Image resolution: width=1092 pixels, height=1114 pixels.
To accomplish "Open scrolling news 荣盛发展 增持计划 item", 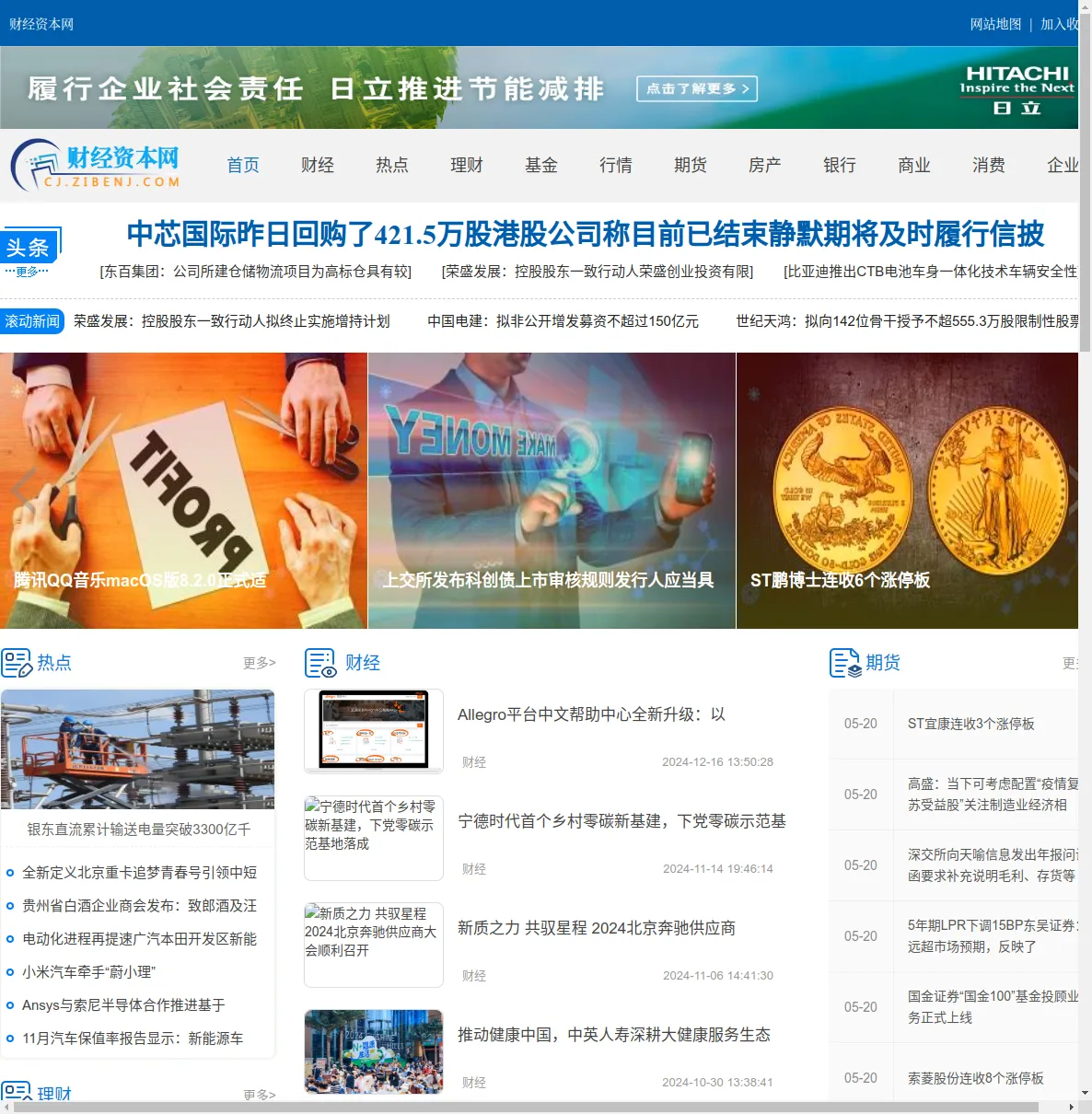I will 232,321.
